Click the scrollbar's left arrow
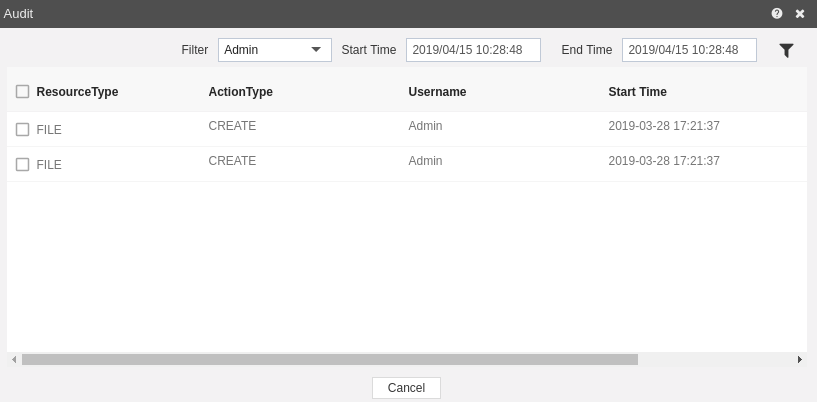 pos(14,359)
